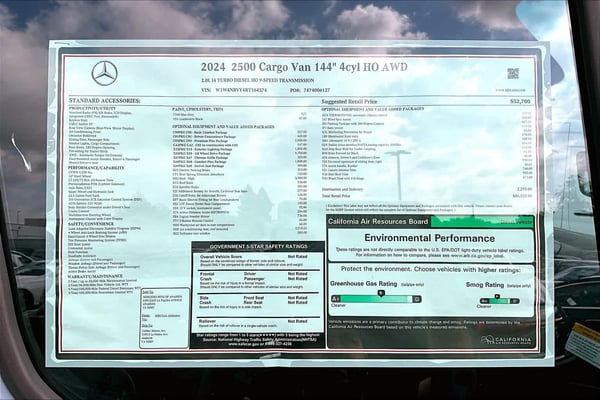
Task: Click 'Not Rated' in the Passenger row
Action: [x=297, y=279]
